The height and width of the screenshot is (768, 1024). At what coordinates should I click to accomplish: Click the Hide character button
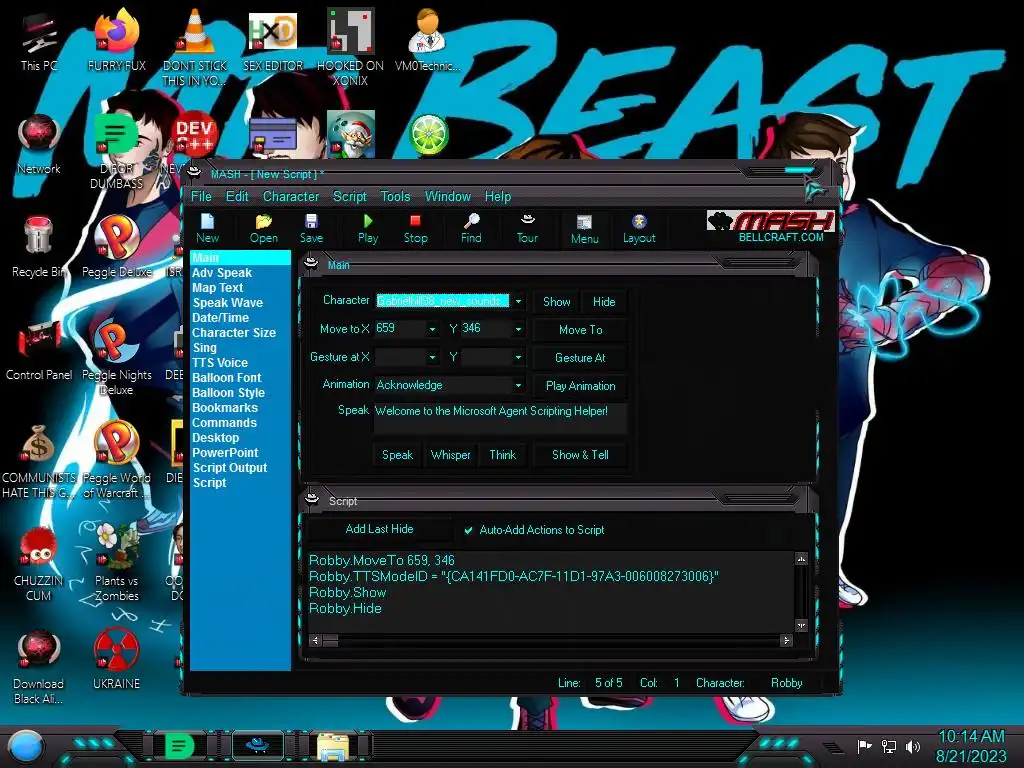click(604, 302)
